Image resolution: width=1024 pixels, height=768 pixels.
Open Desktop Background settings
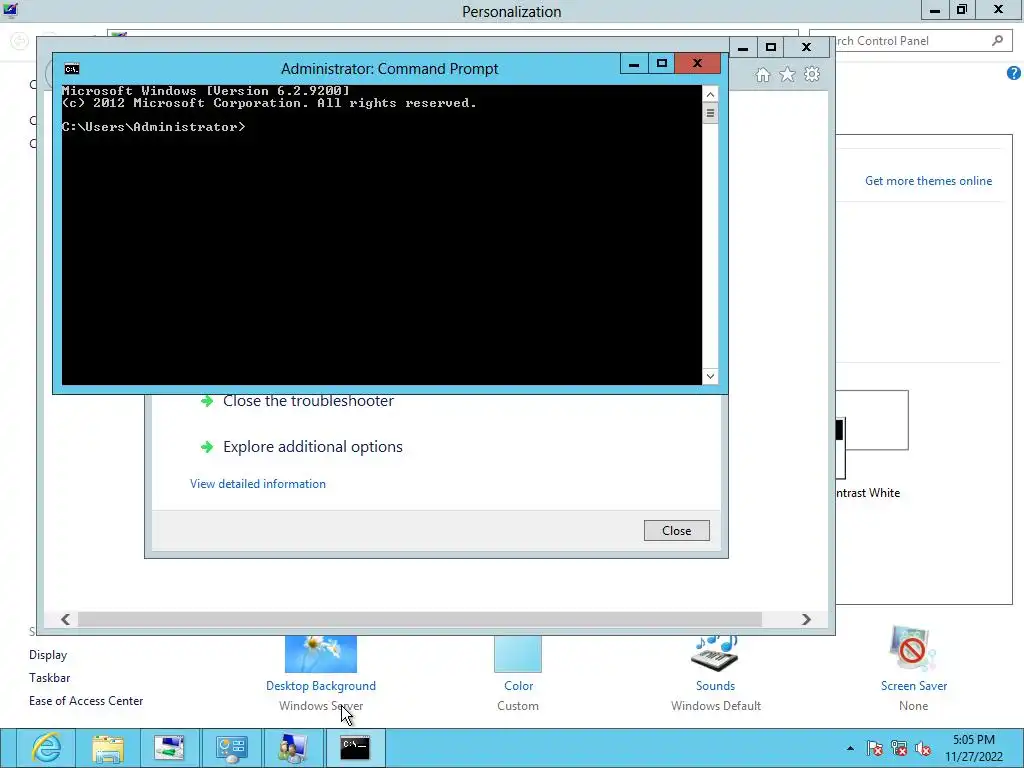coord(321,686)
